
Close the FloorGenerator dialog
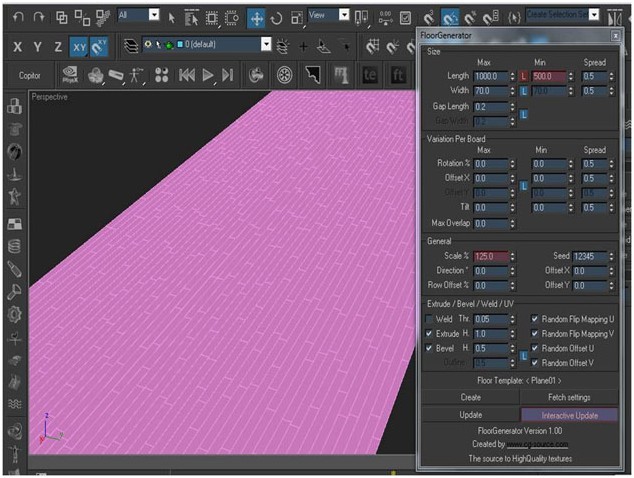(615, 36)
